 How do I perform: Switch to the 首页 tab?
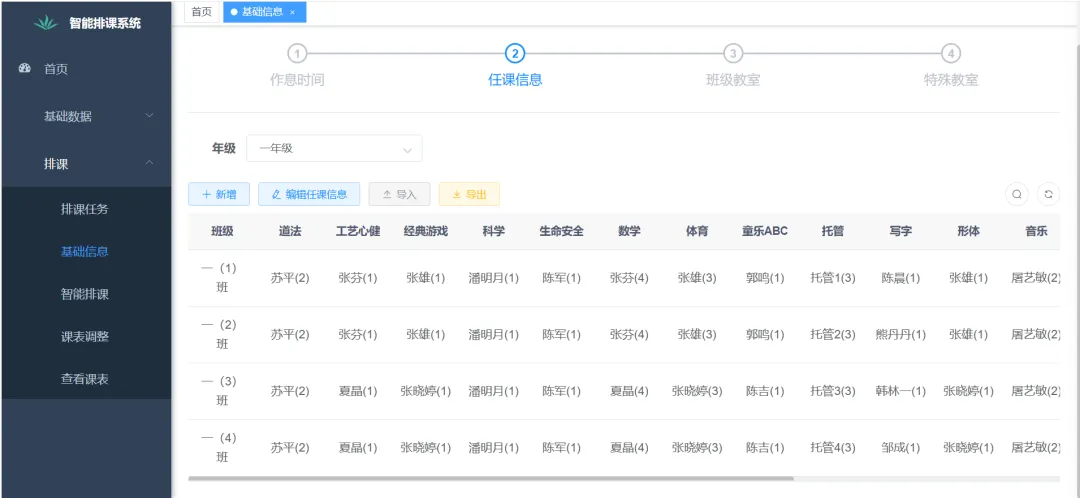pos(202,12)
